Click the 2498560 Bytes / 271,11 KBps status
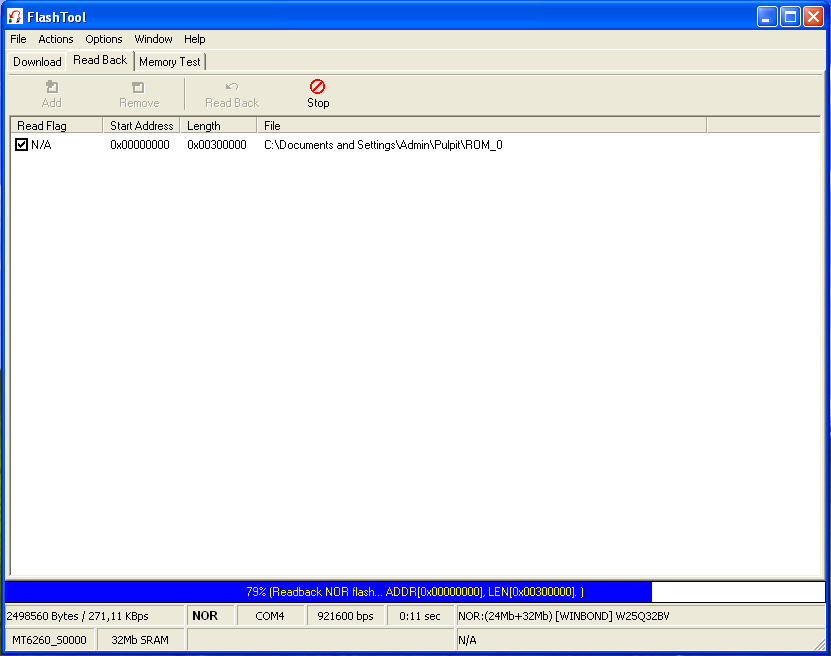The image size is (831, 656). point(94,616)
